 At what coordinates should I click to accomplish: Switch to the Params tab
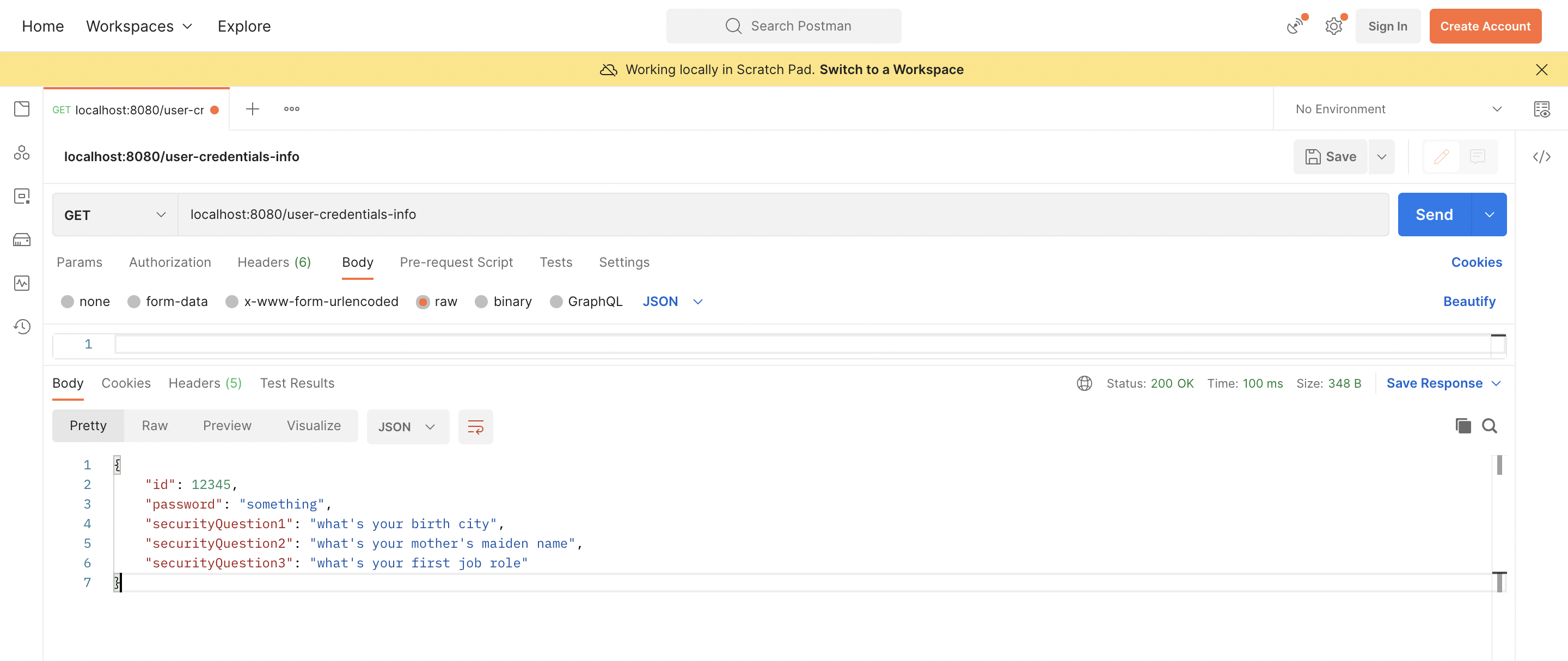pyautogui.click(x=79, y=262)
